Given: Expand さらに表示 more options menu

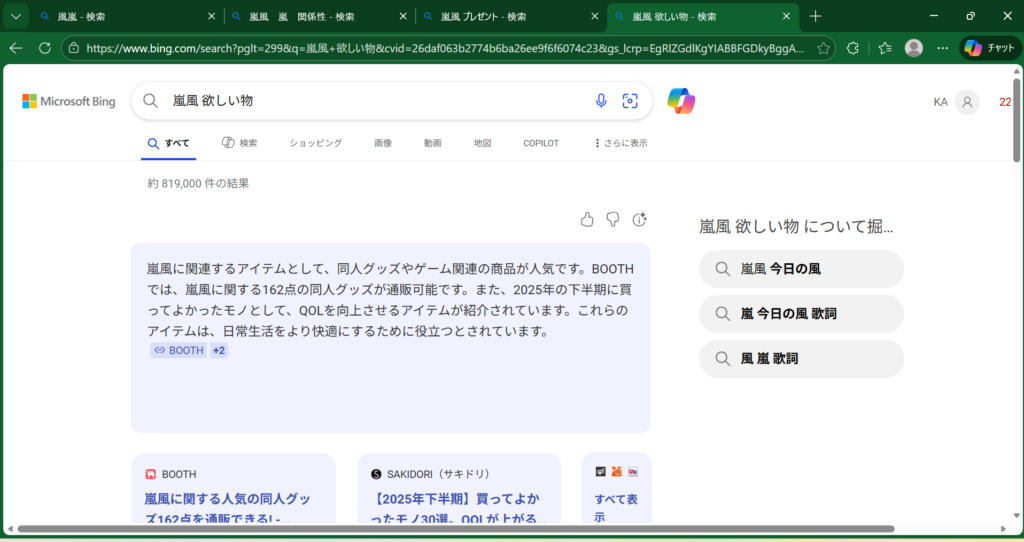Looking at the screenshot, I should click(620, 143).
